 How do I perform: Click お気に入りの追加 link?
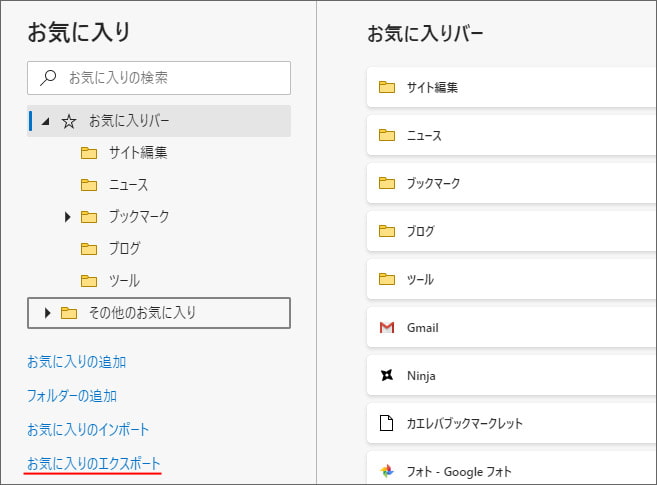click(x=77, y=362)
